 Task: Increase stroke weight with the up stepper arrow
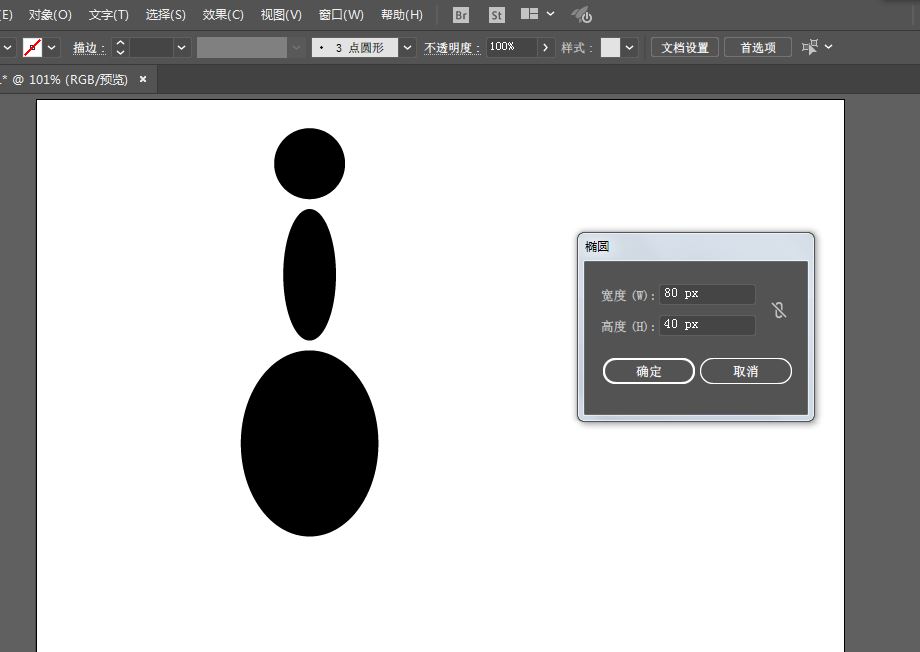[119, 41]
